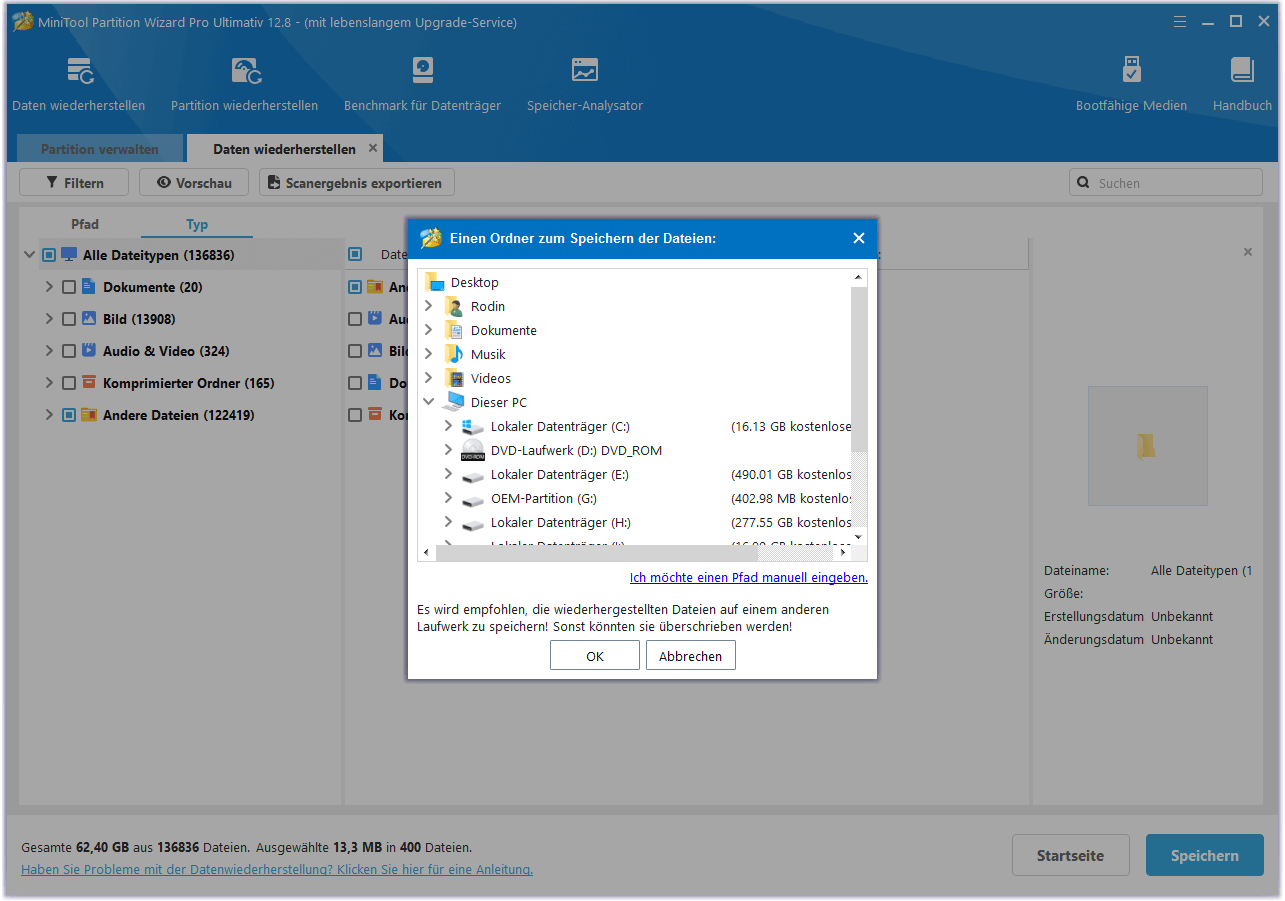Switch to Partition verwalten tab
This screenshot has width=1285, height=901.
(x=100, y=149)
